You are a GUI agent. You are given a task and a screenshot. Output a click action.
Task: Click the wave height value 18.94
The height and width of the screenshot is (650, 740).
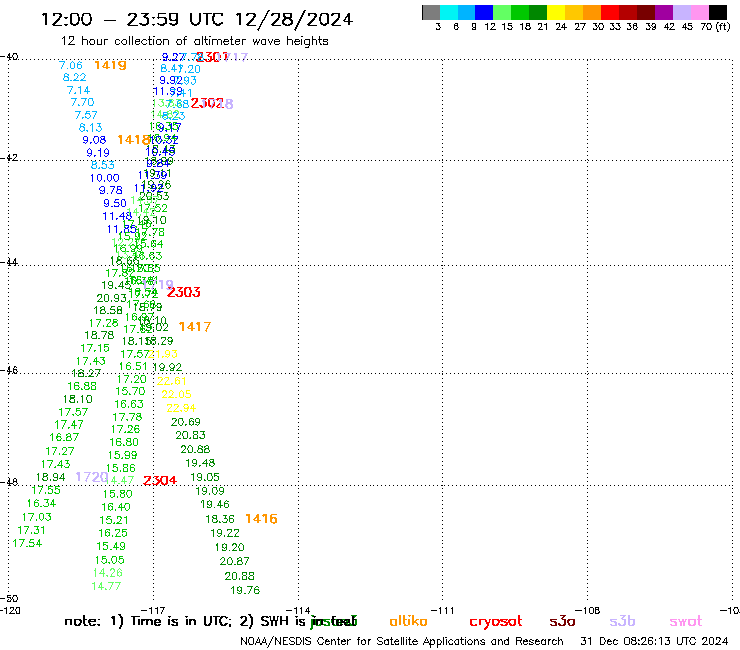(x=50, y=477)
